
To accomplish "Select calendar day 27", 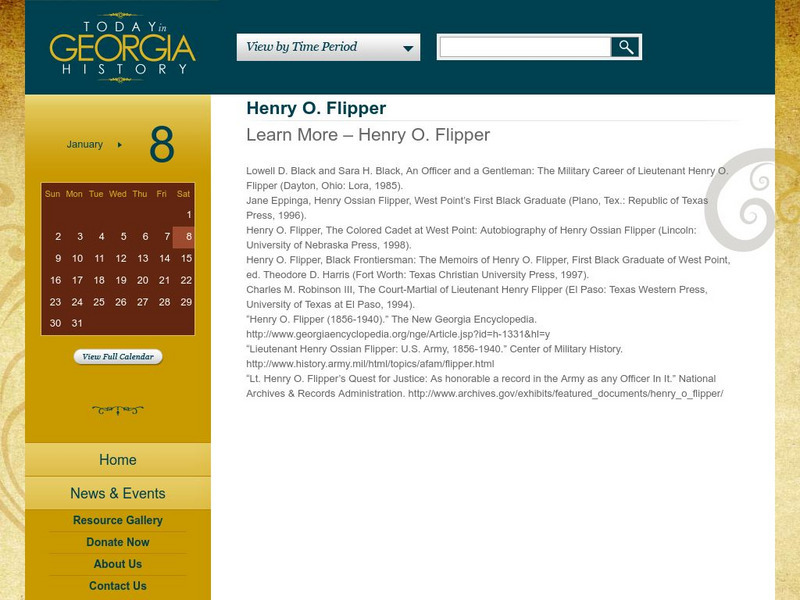I will (x=143, y=302).
